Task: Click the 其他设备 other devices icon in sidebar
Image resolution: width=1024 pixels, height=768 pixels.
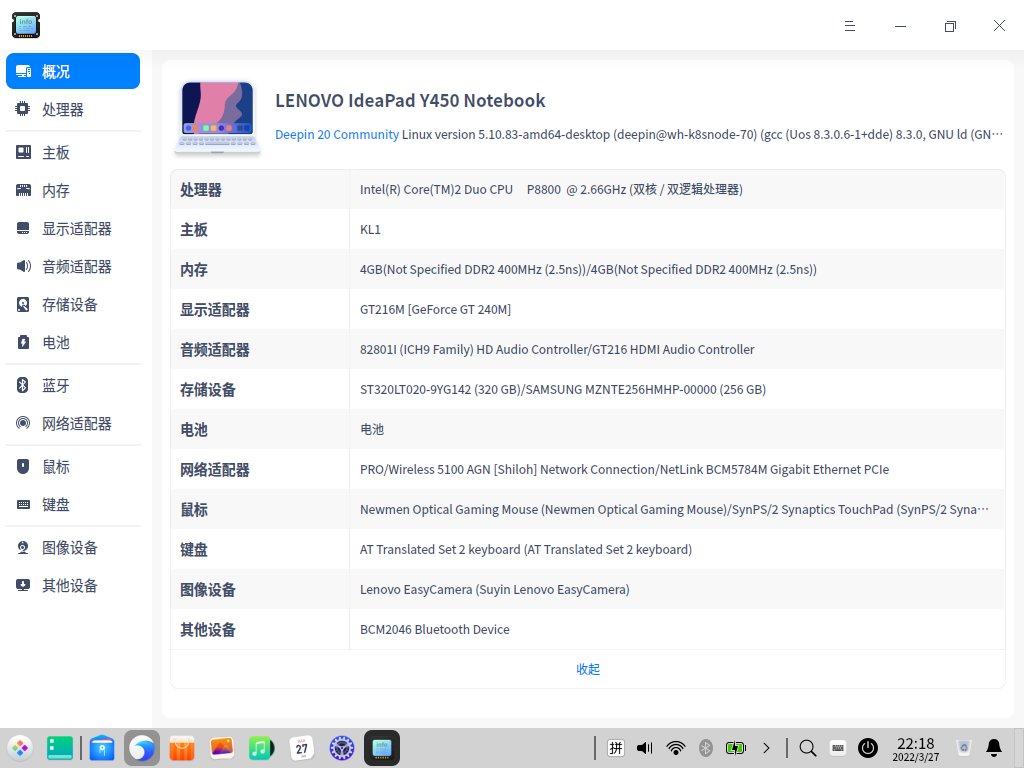Action: 23,585
